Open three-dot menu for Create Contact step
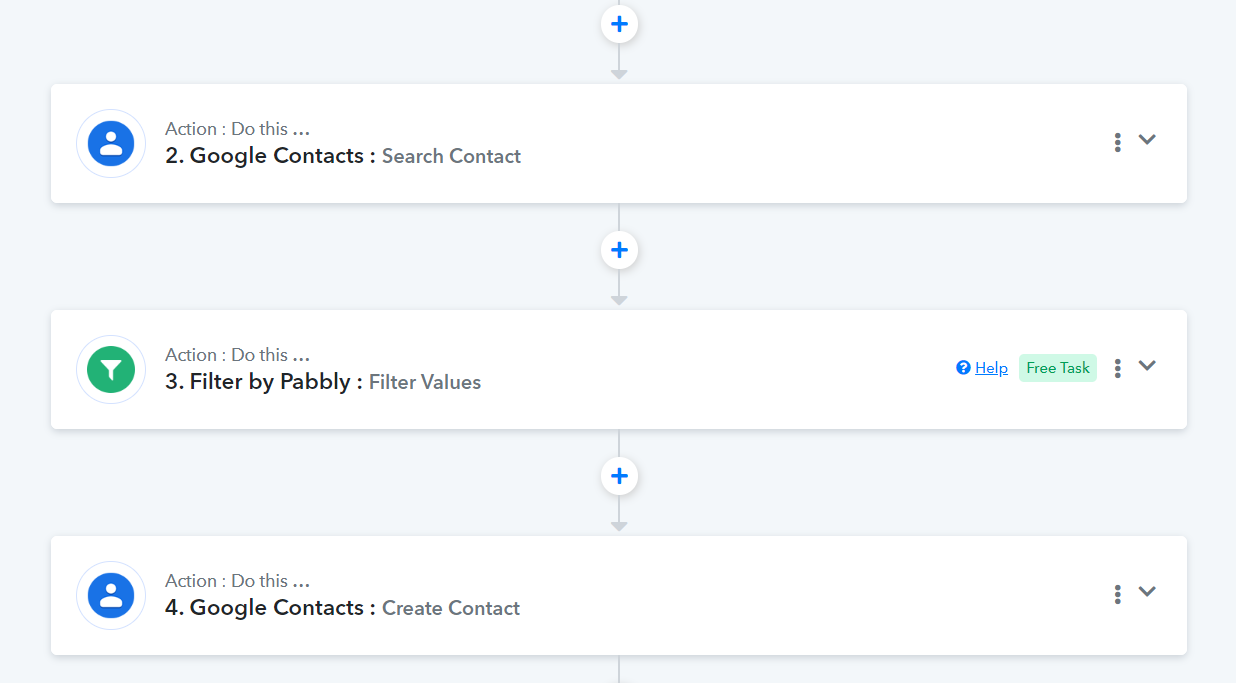Viewport: 1236px width, 683px height. tap(1117, 594)
